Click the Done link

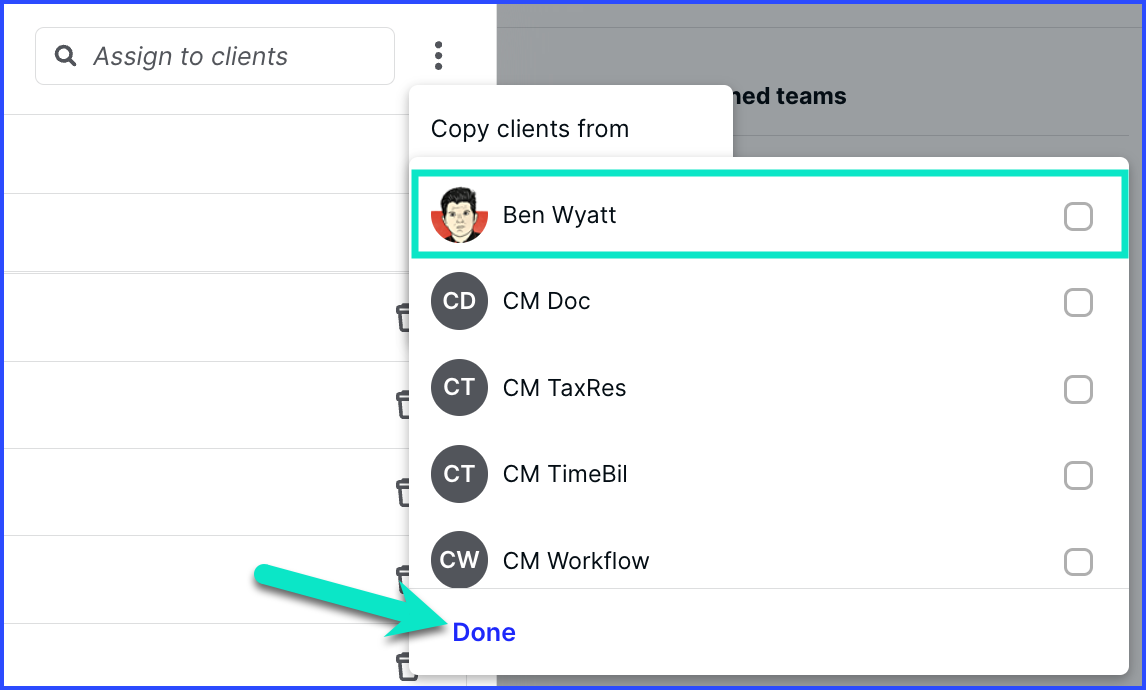point(484,632)
